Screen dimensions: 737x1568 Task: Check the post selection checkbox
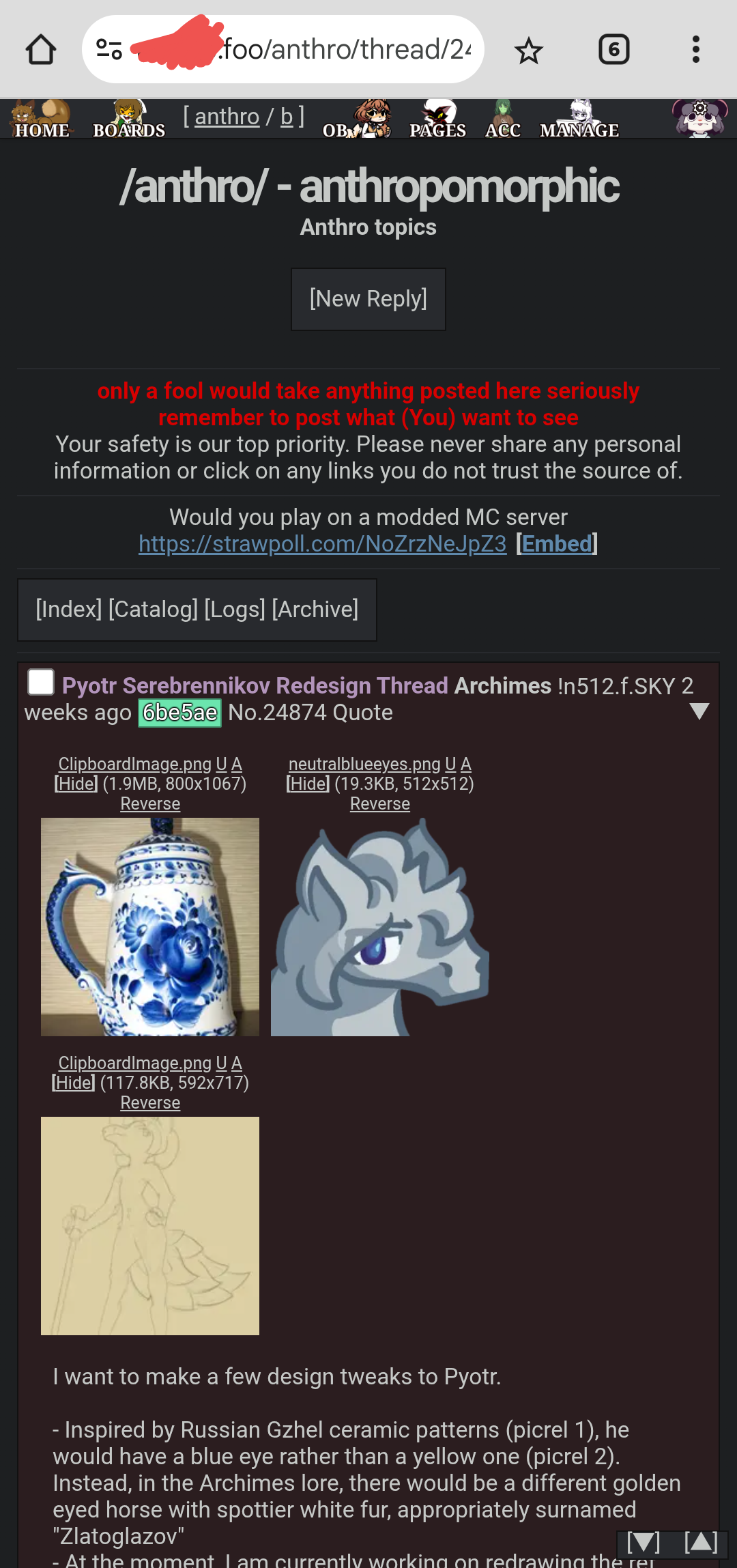[41, 682]
